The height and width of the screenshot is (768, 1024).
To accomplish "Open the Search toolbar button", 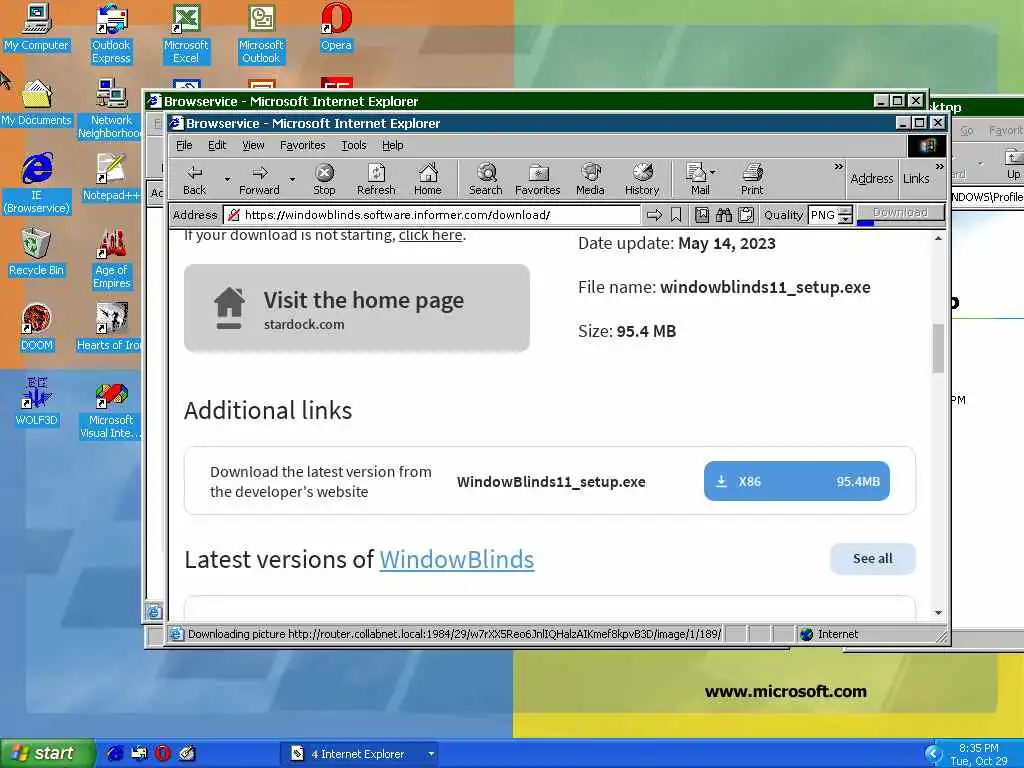I will click(x=486, y=179).
